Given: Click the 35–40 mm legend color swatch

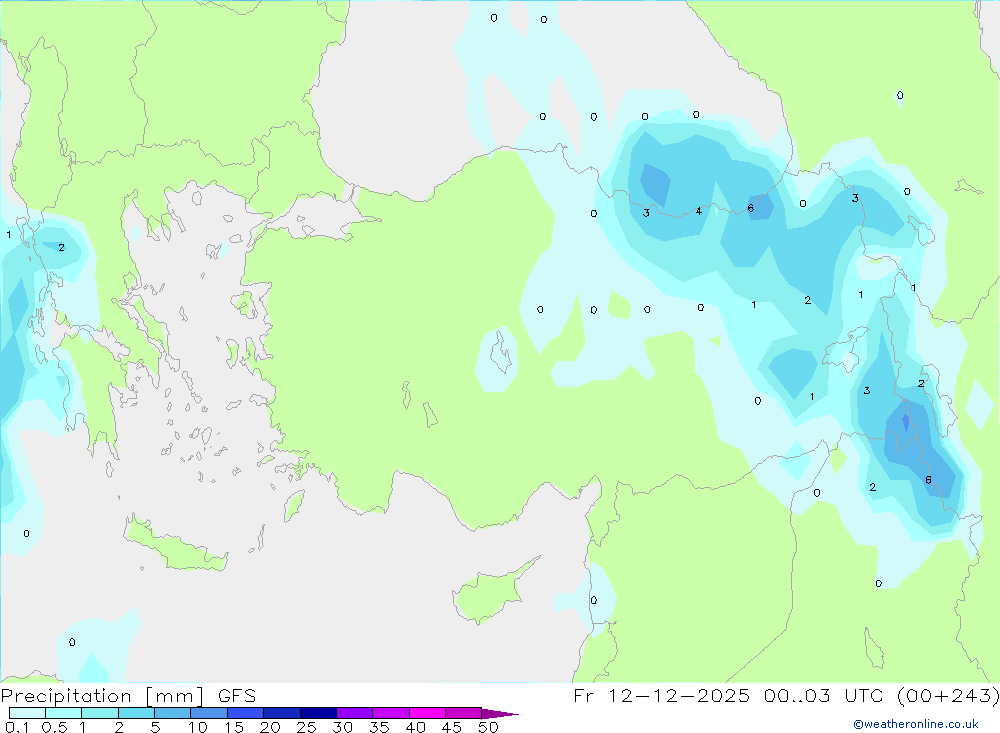Looking at the screenshot, I should point(390,713).
